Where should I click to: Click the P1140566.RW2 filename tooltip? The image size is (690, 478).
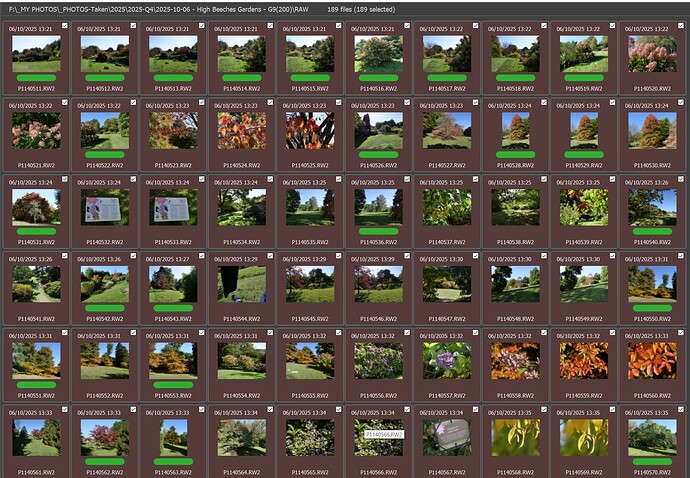point(384,435)
